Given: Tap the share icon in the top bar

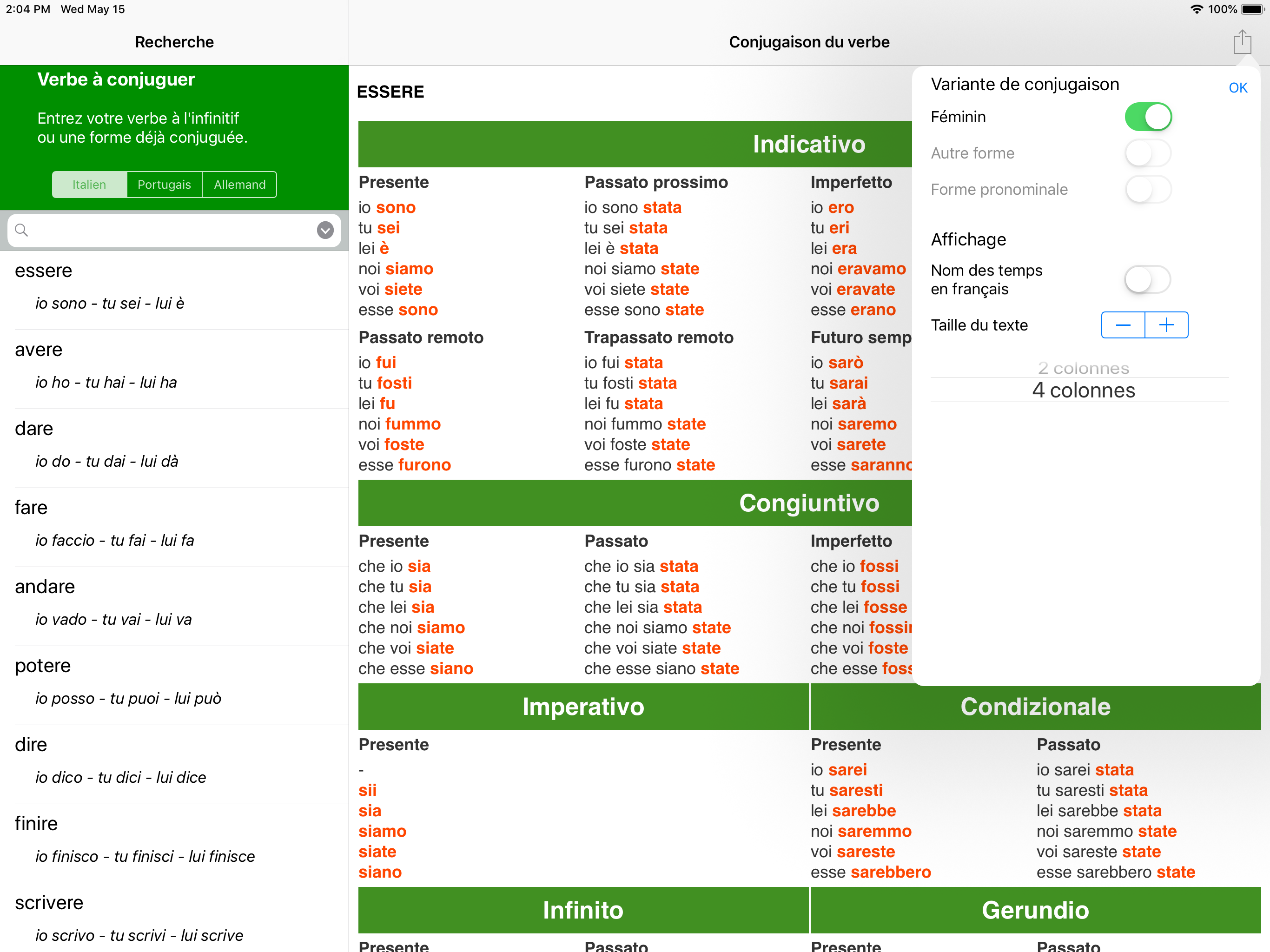Looking at the screenshot, I should (1242, 42).
